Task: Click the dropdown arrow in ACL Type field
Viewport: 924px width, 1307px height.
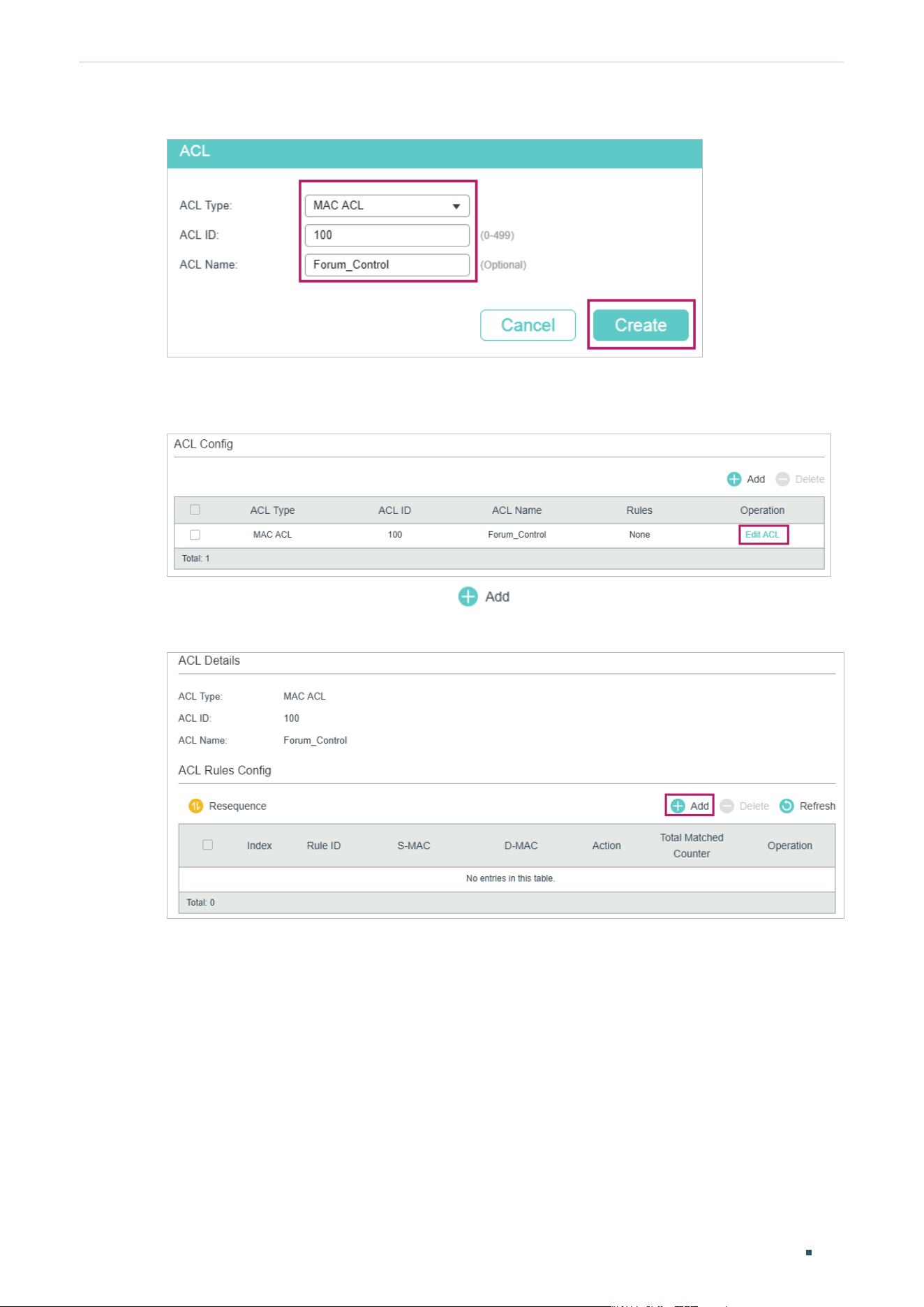Action: [x=456, y=206]
